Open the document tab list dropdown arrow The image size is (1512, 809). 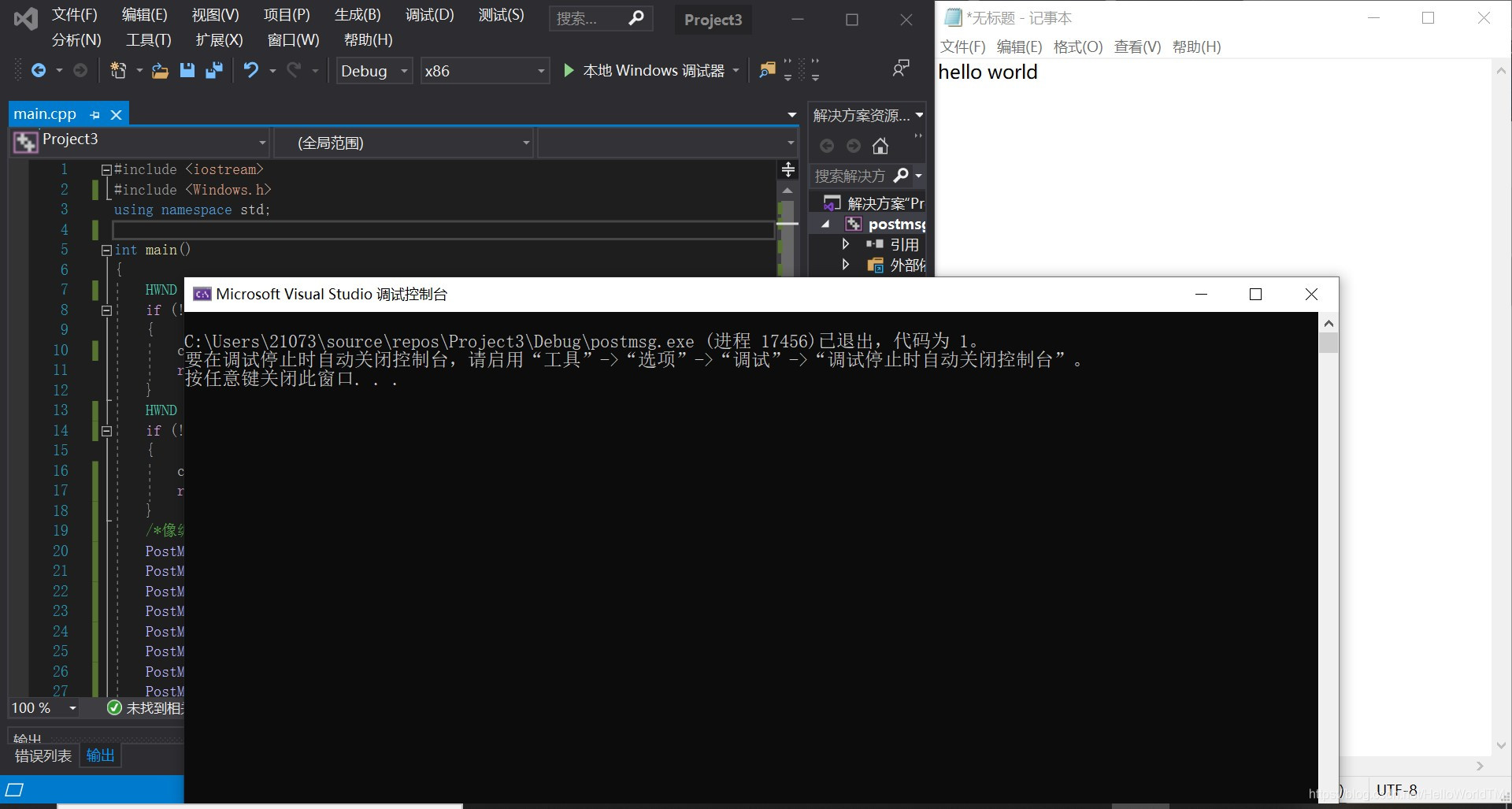point(792,115)
